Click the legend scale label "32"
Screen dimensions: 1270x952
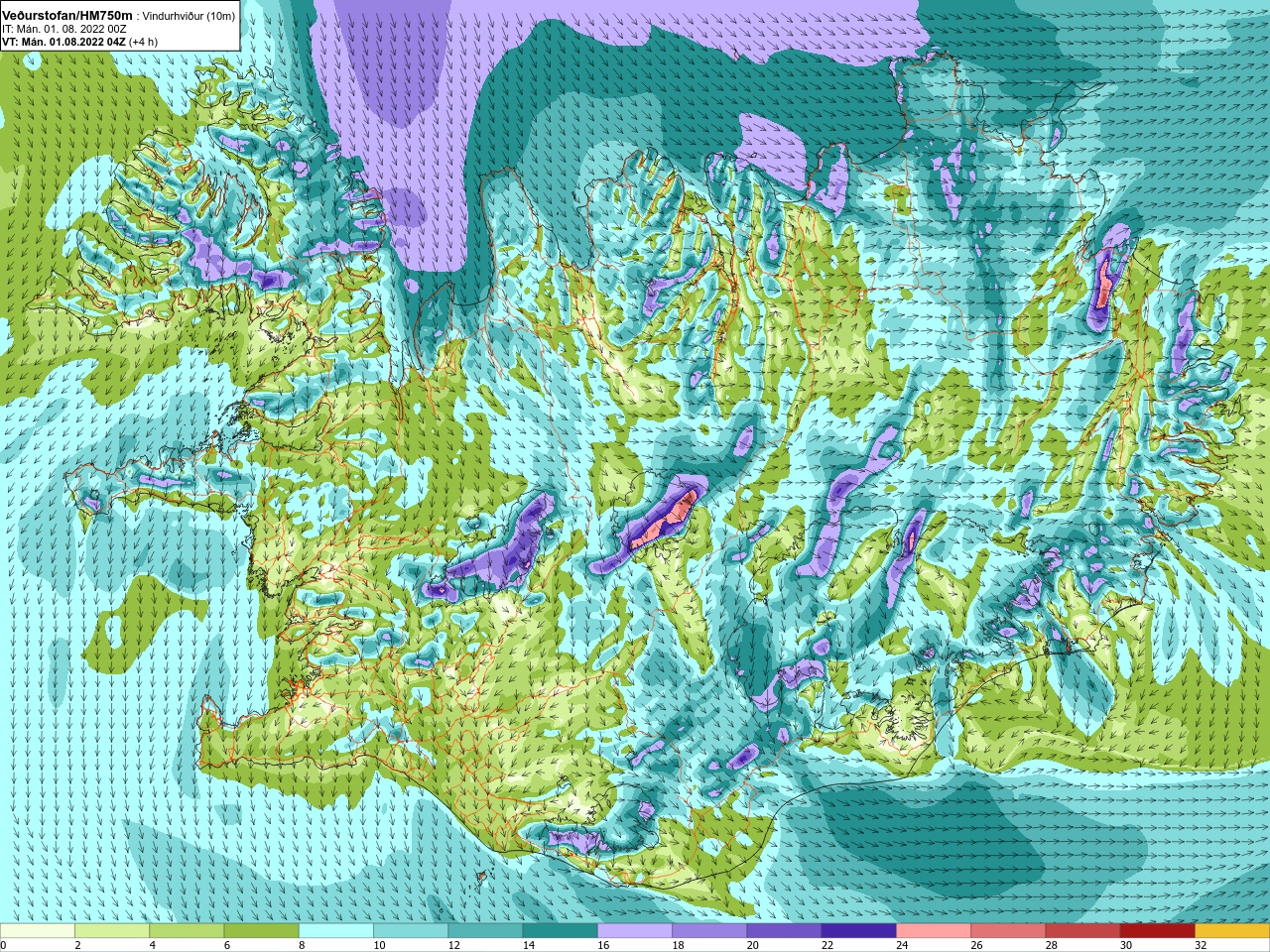click(1201, 946)
